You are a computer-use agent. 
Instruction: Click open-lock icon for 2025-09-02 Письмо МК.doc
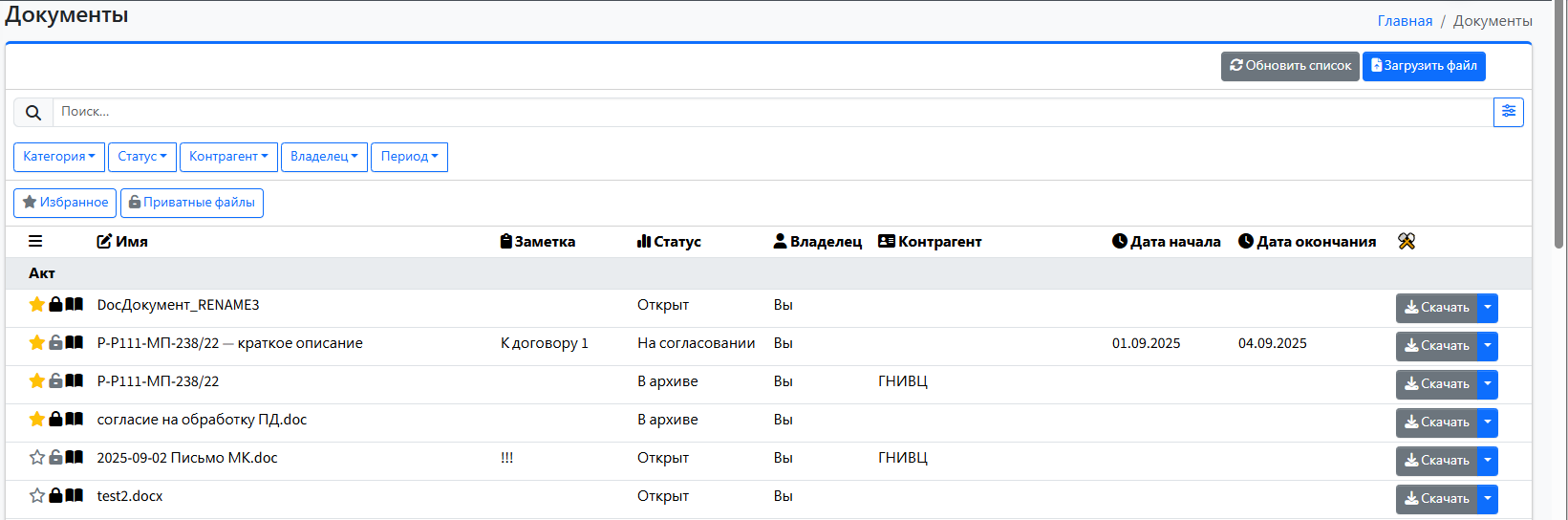55,458
